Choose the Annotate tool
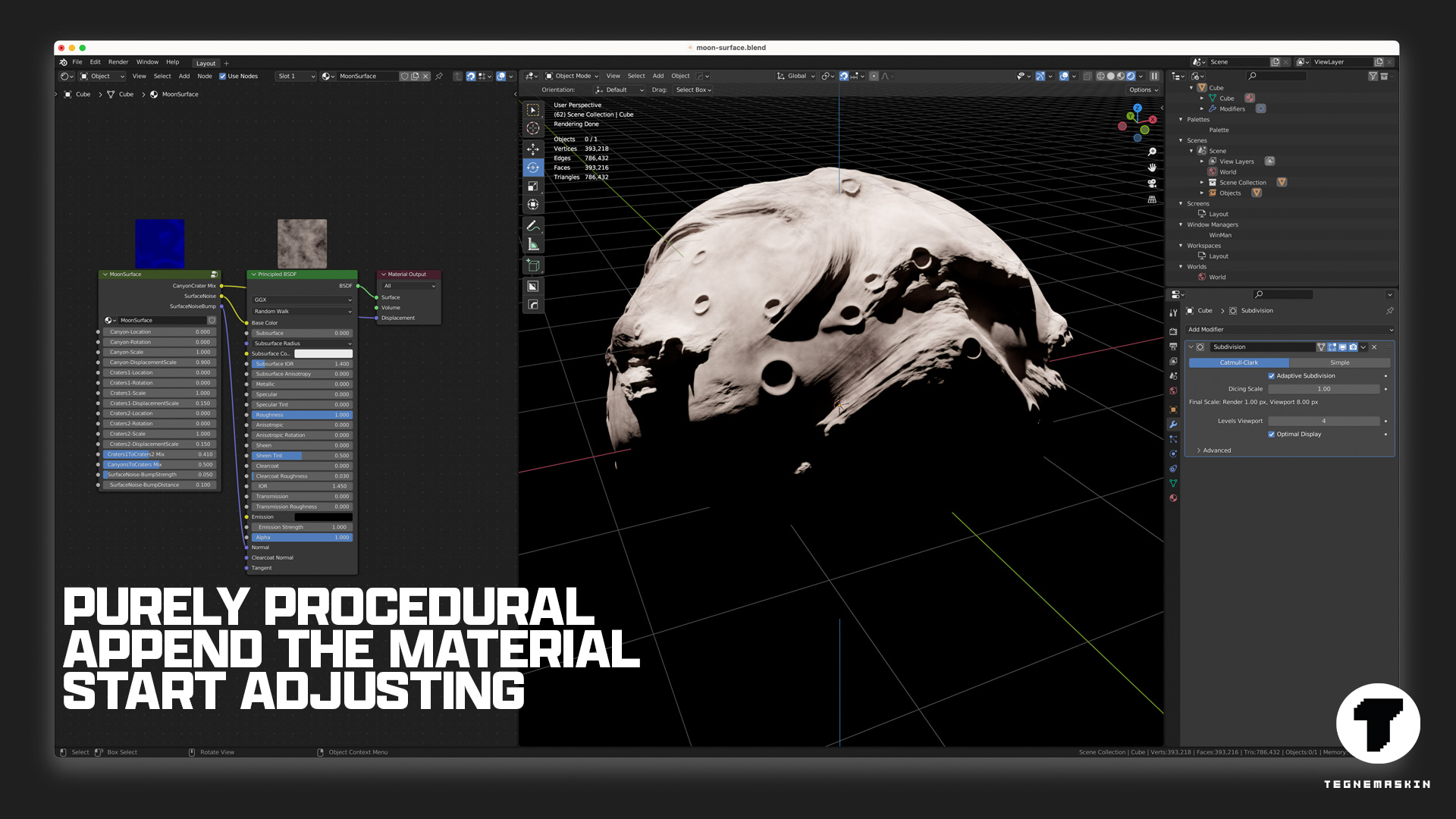 (533, 225)
